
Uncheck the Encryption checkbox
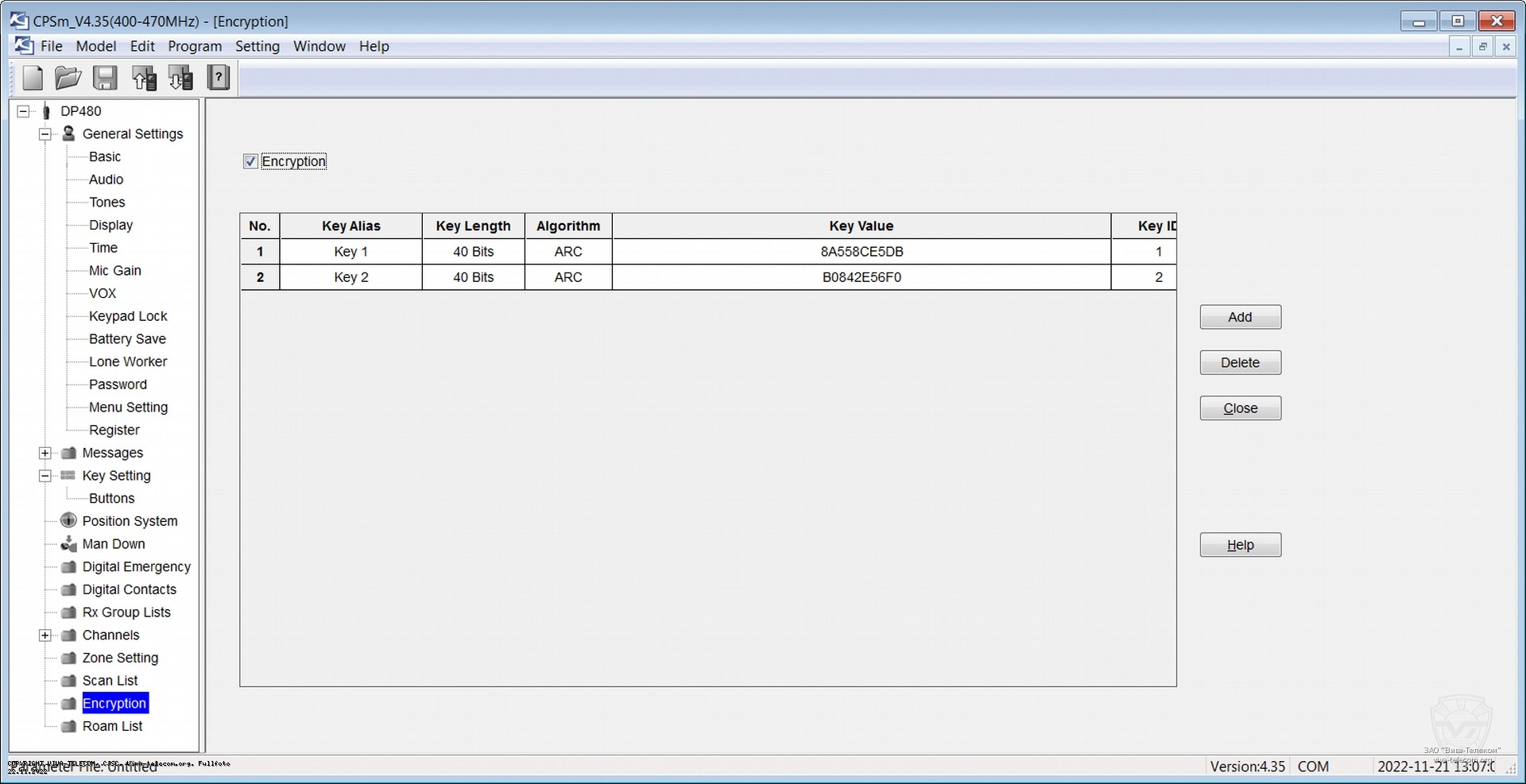[251, 162]
